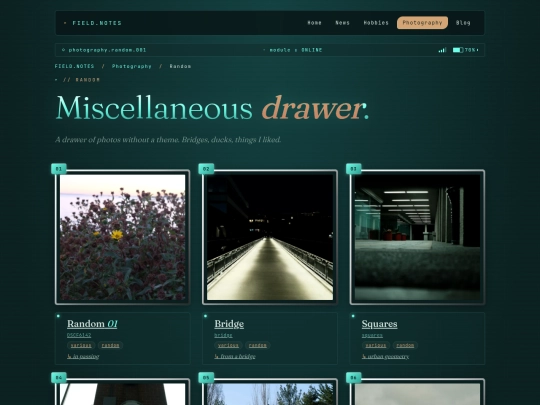The height and width of the screenshot is (405, 540).
Task: Open the Bridge title link
Action: tap(229, 324)
